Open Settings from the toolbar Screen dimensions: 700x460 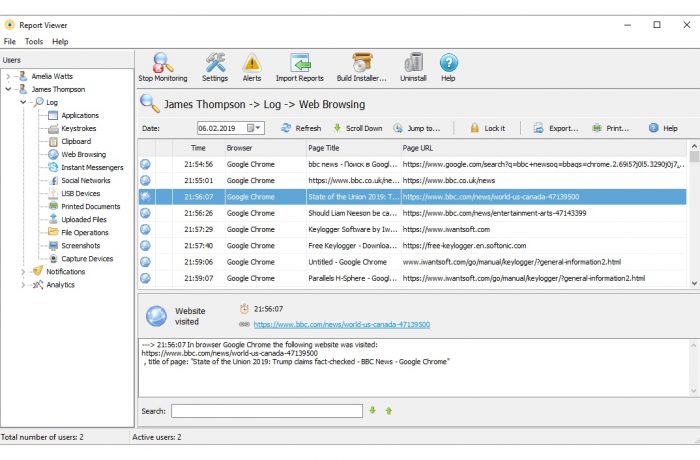(215, 67)
